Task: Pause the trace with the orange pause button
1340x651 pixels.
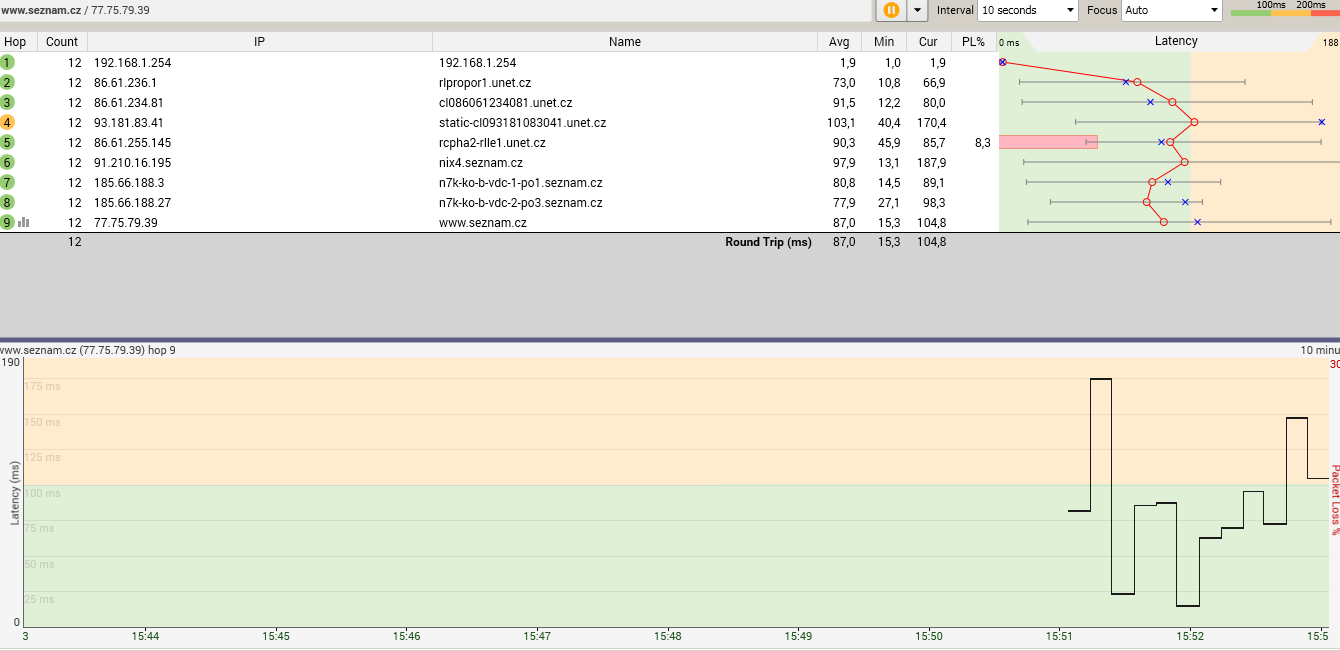Action: (890, 10)
